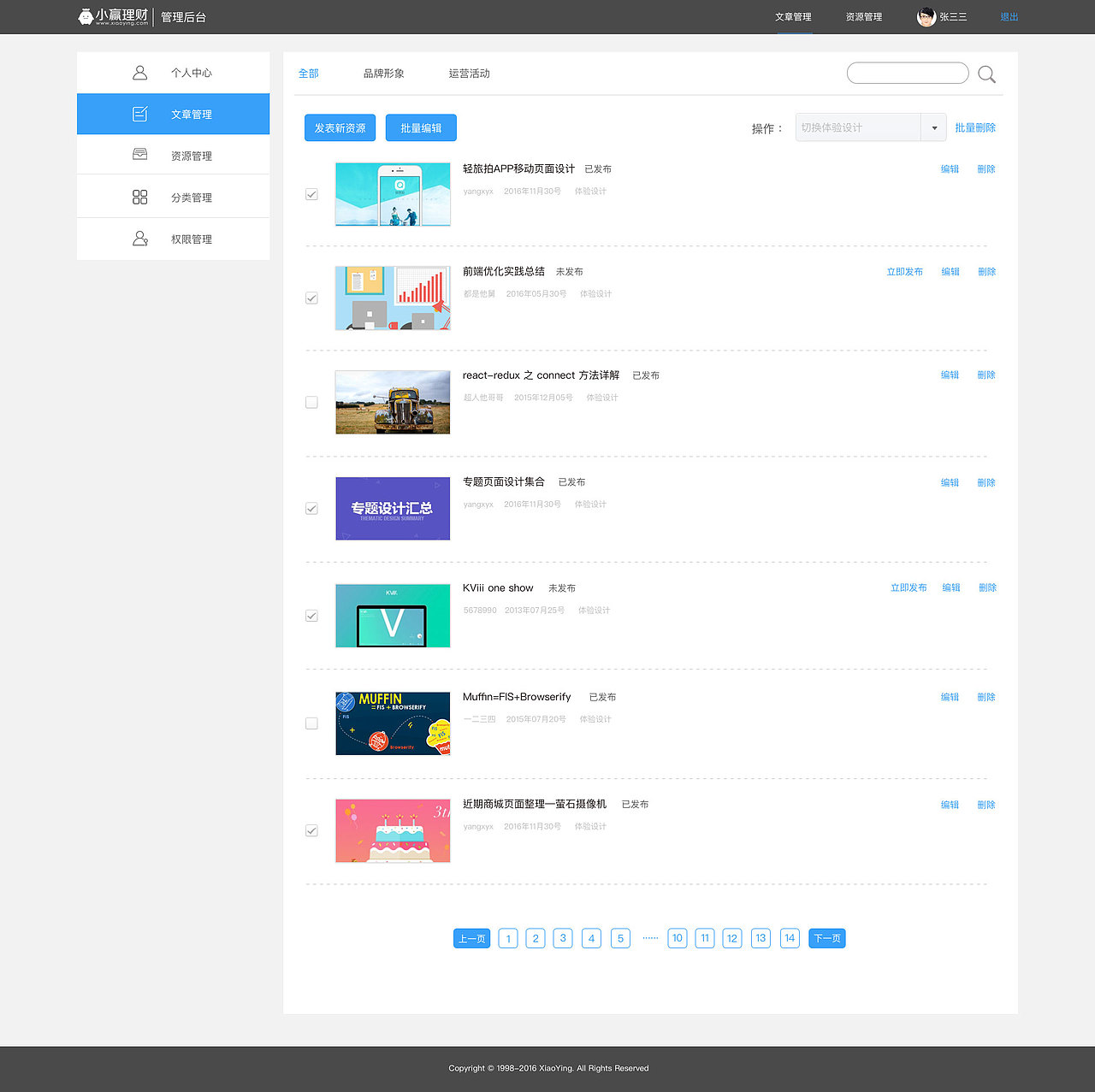This screenshot has height=1092, width=1095.
Task: Click the 张三三 username
Action: tap(953, 17)
